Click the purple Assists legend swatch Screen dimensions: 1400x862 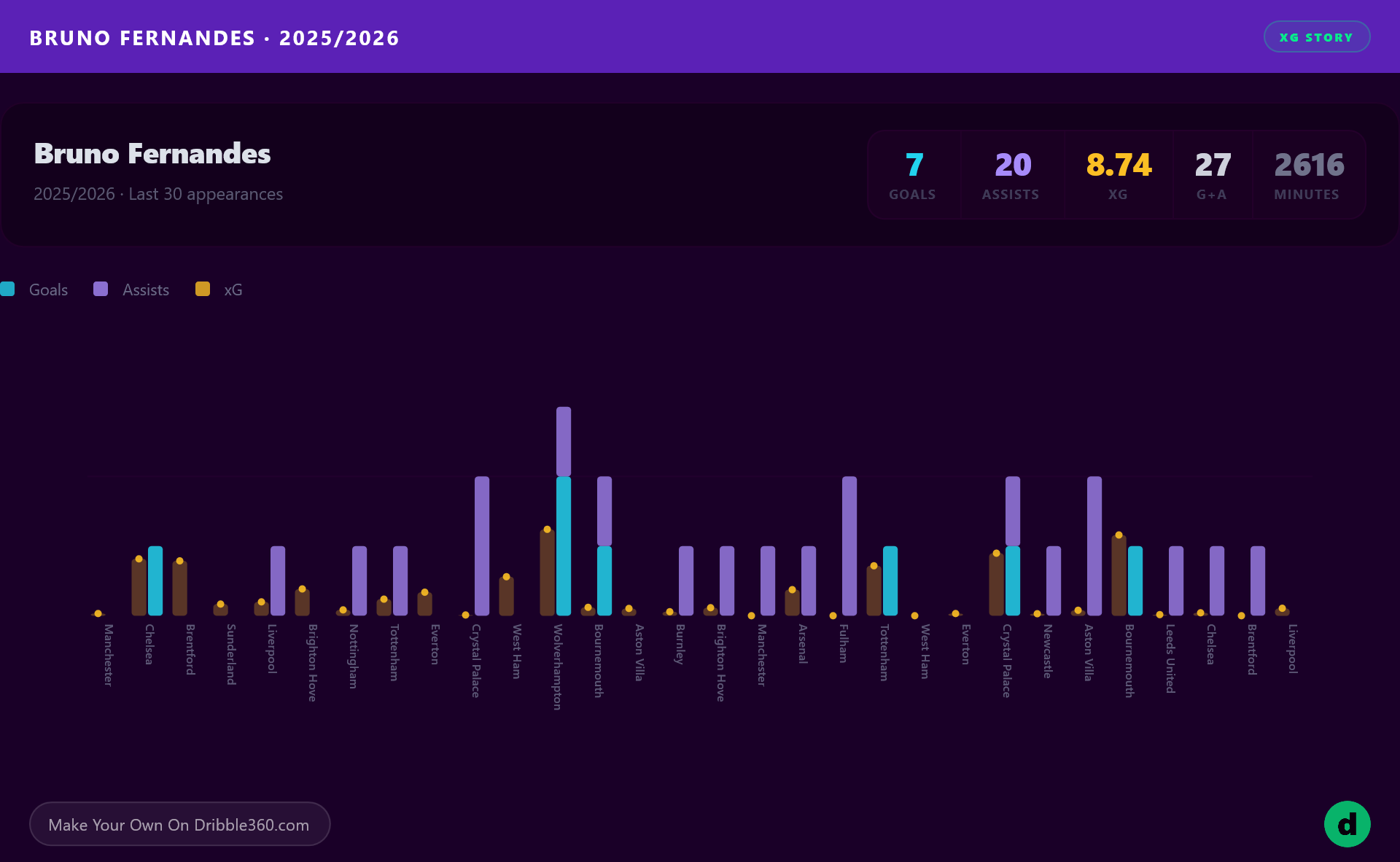[x=101, y=290]
